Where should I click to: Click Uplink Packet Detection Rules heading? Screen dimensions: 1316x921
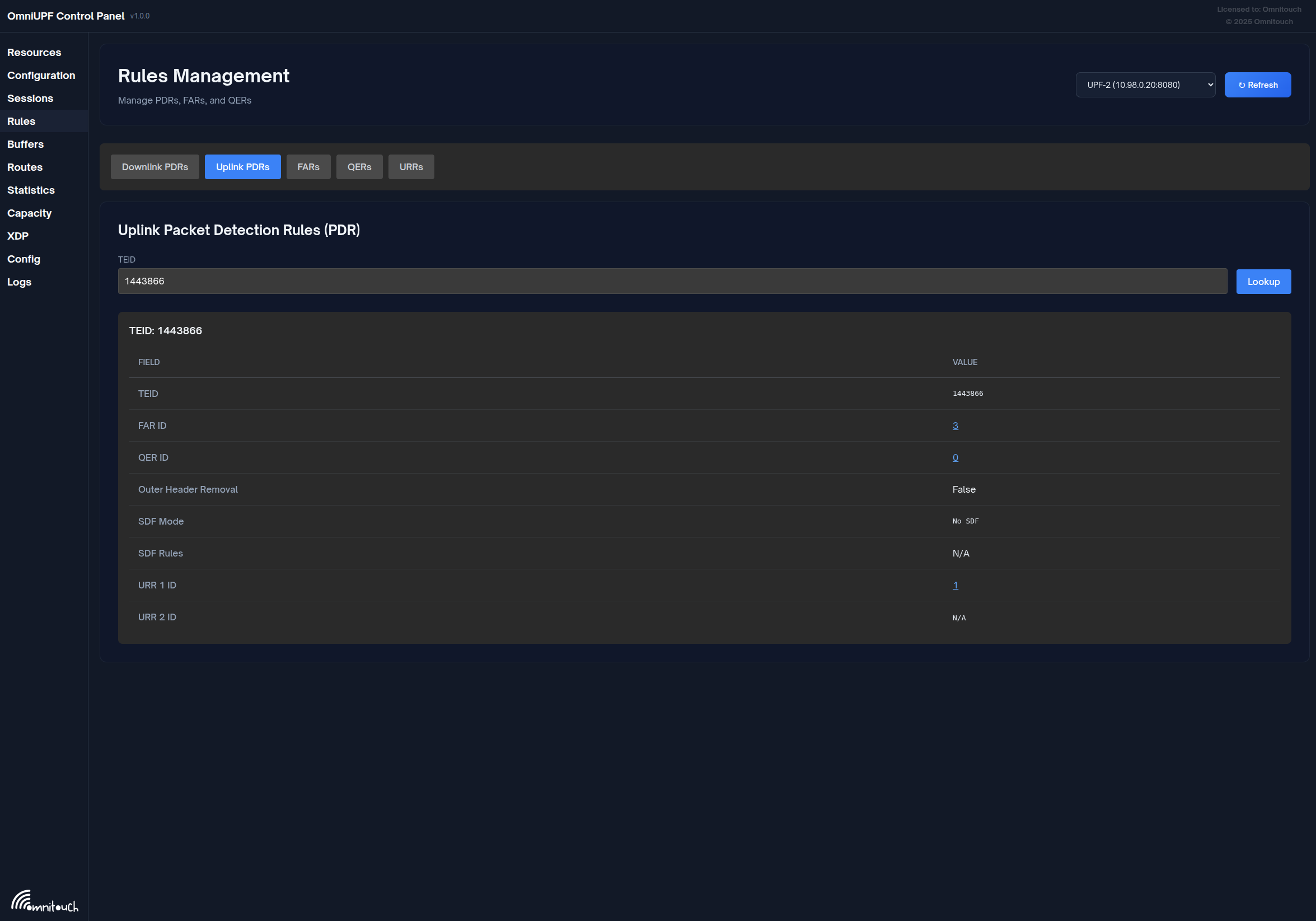(x=239, y=230)
